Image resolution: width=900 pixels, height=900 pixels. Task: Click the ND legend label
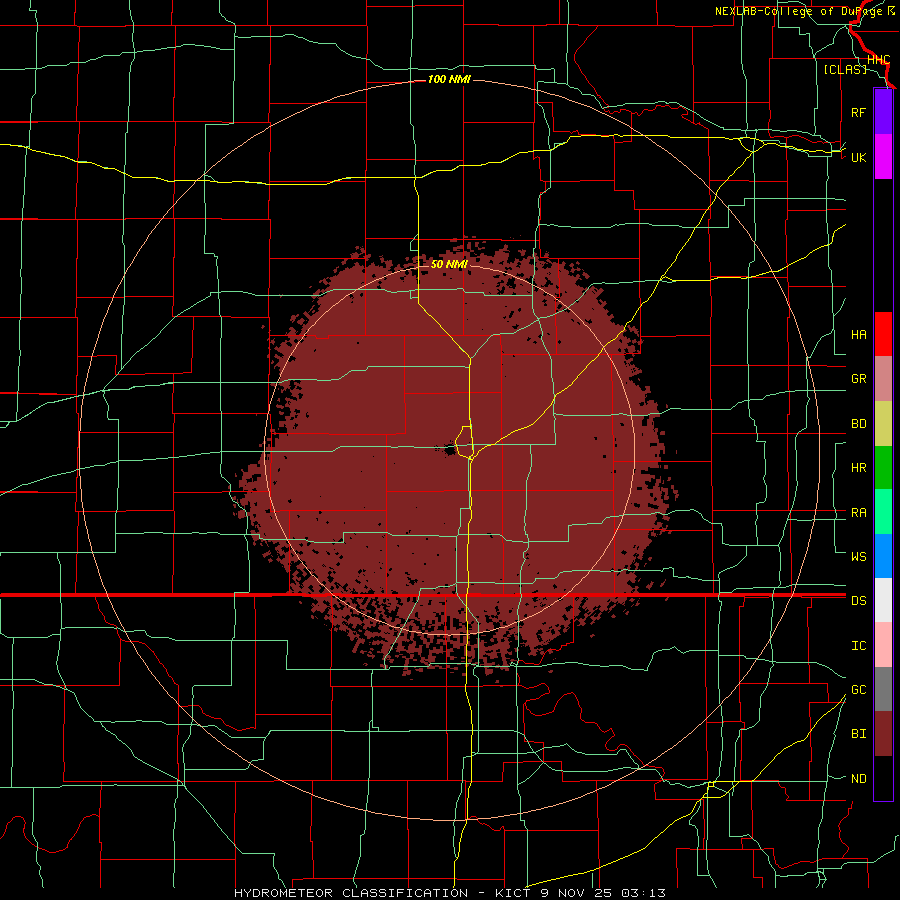click(858, 778)
